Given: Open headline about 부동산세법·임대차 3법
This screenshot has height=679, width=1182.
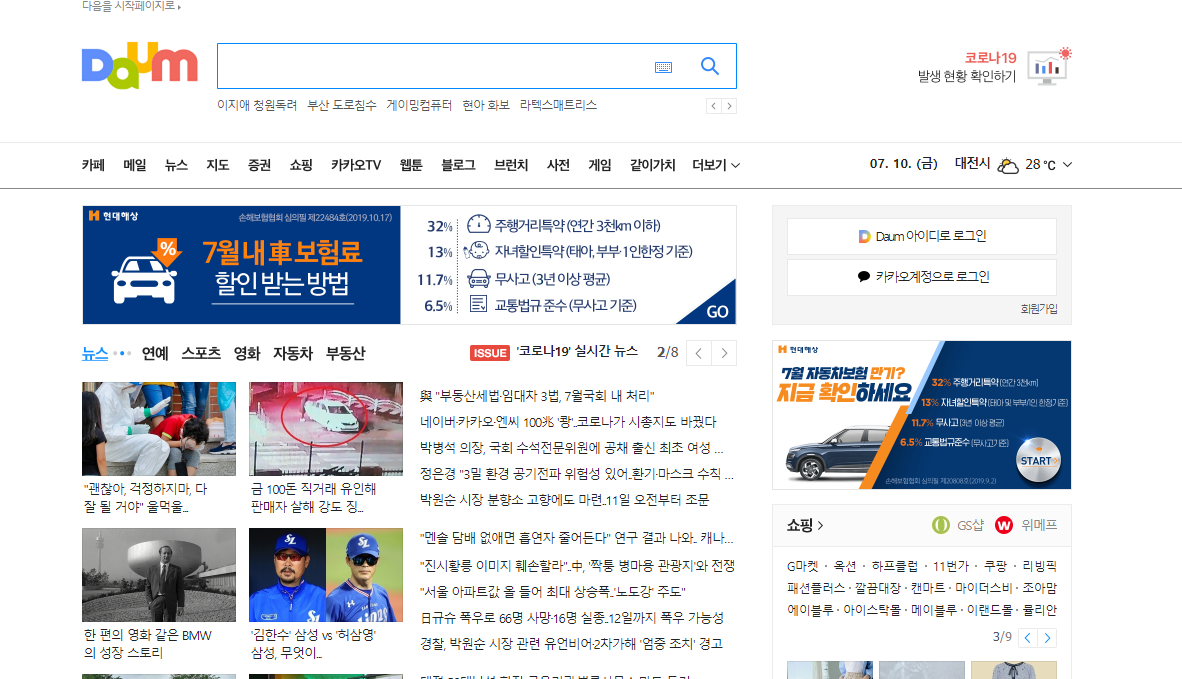Looking at the screenshot, I should [x=537, y=396].
